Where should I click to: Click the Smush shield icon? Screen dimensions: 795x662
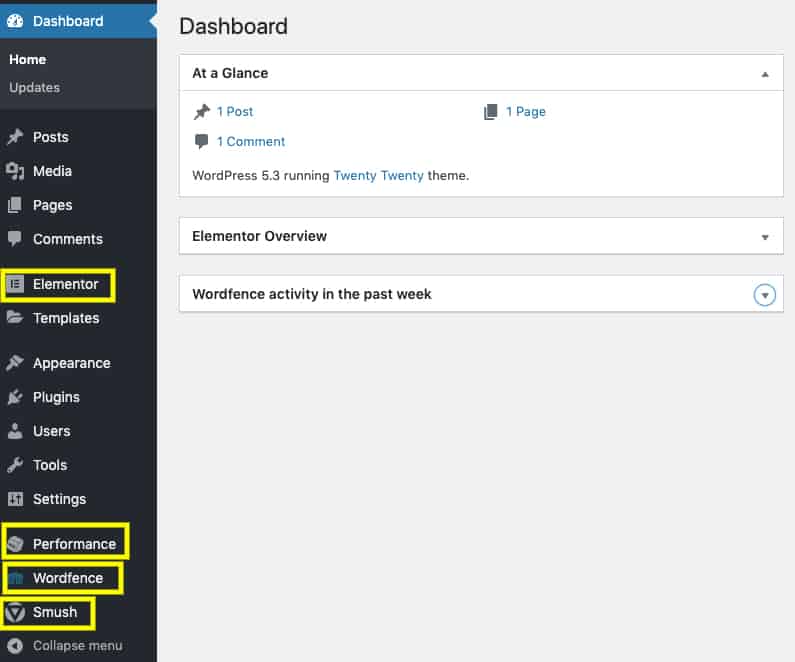pos(15,612)
